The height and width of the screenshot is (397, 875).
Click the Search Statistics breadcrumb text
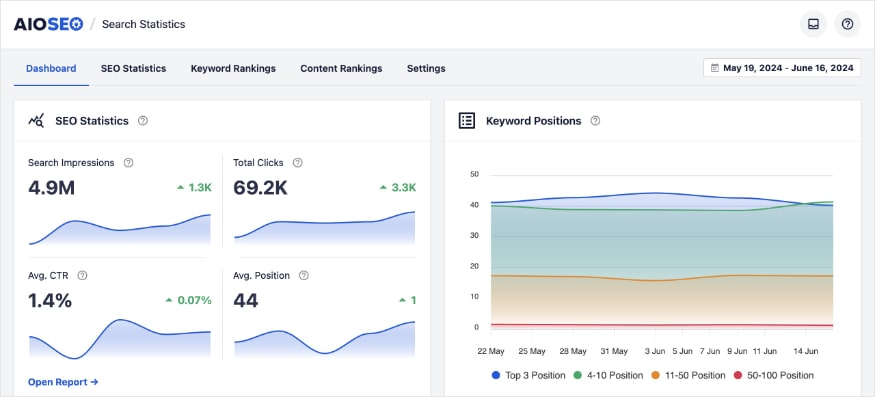pos(143,24)
